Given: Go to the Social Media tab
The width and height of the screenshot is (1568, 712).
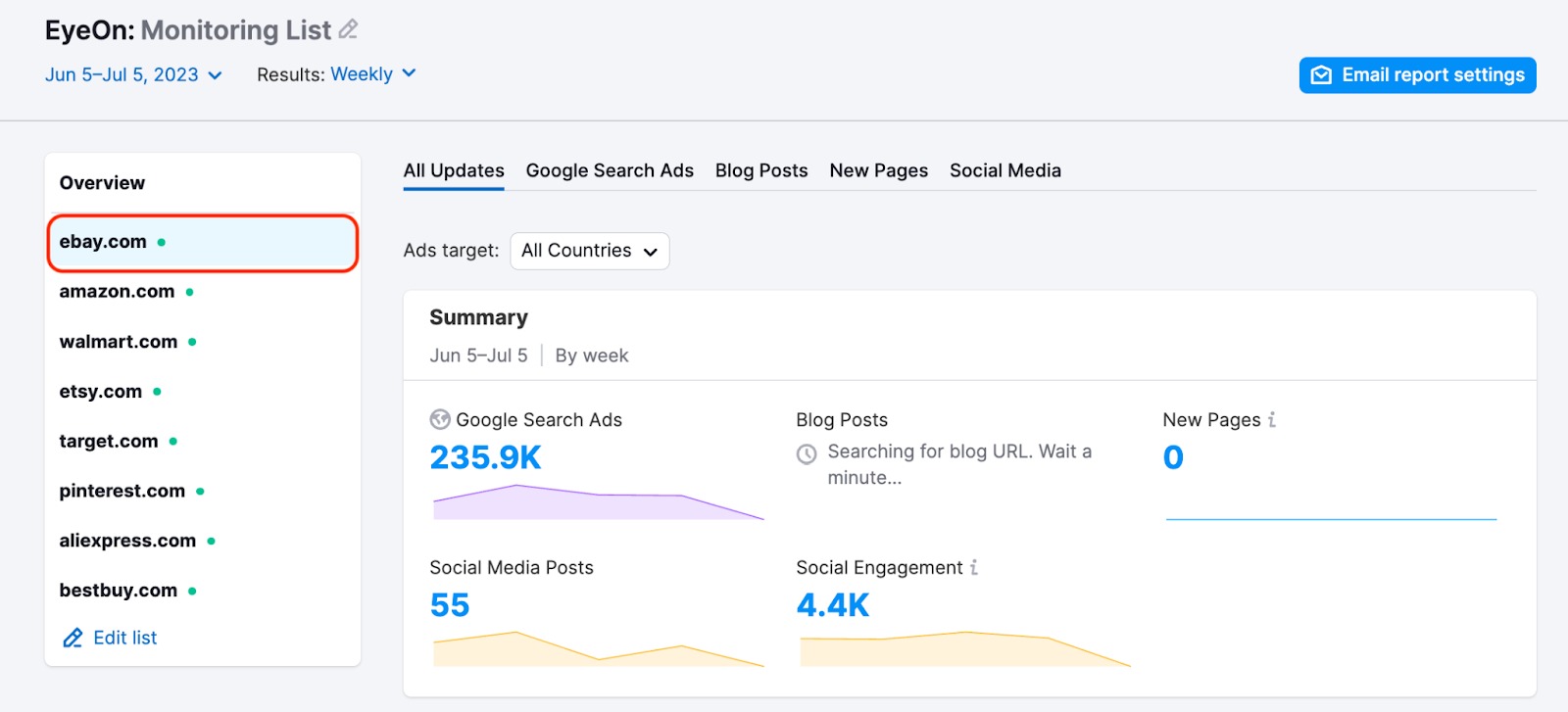Looking at the screenshot, I should pos(1004,170).
